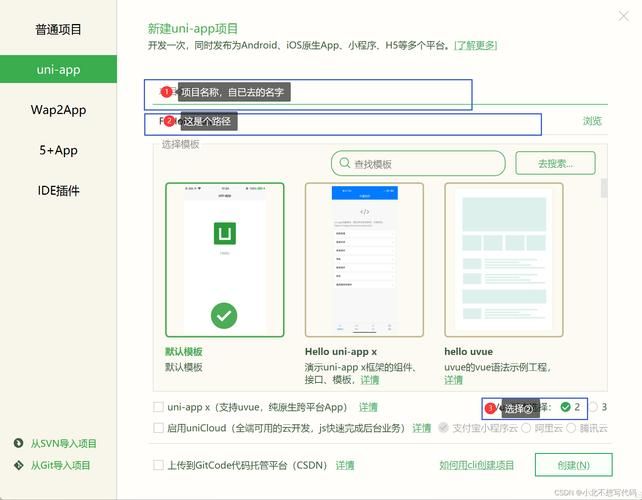
Task: Select Vue version 2 radio button
Action: (x=565, y=407)
